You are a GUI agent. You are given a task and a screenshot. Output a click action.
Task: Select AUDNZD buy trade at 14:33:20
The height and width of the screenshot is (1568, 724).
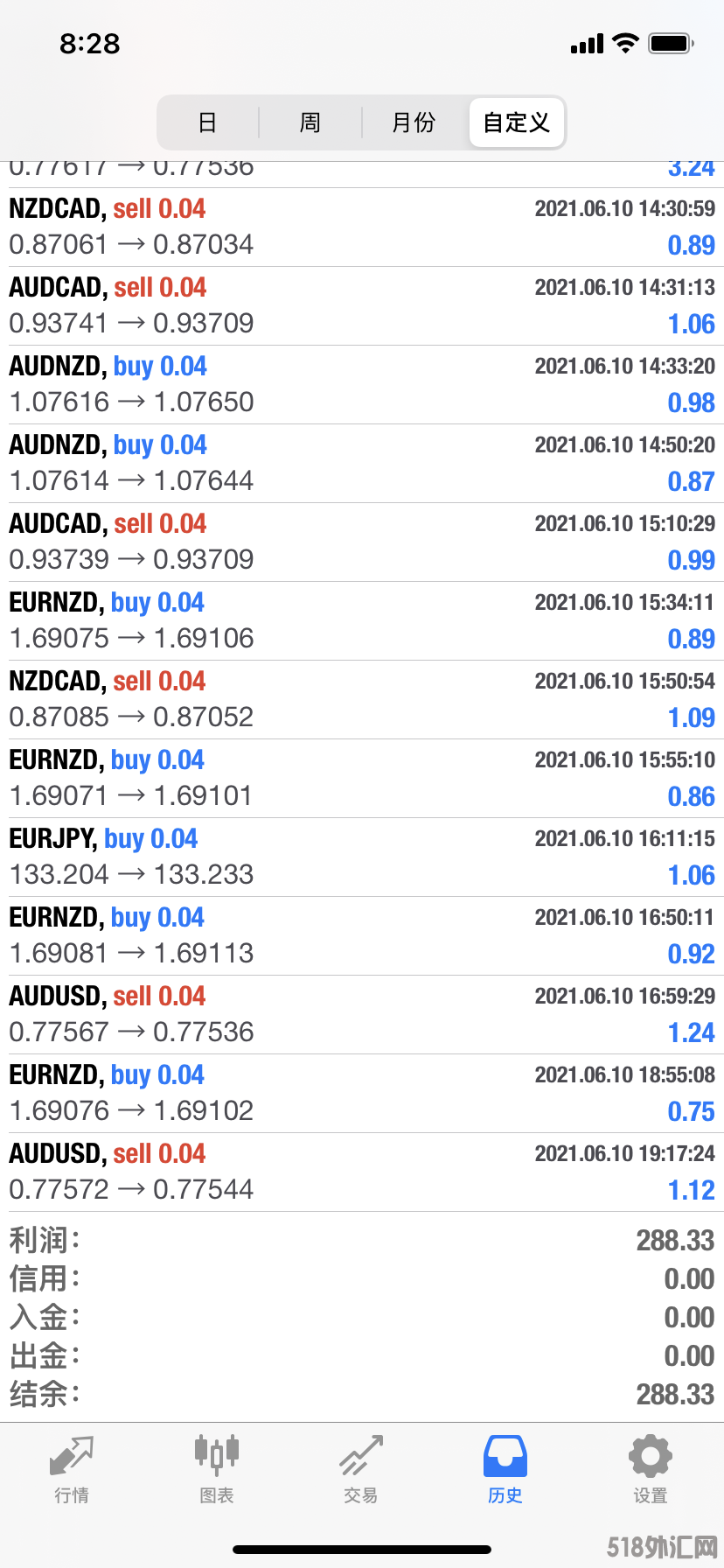click(362, 385)
